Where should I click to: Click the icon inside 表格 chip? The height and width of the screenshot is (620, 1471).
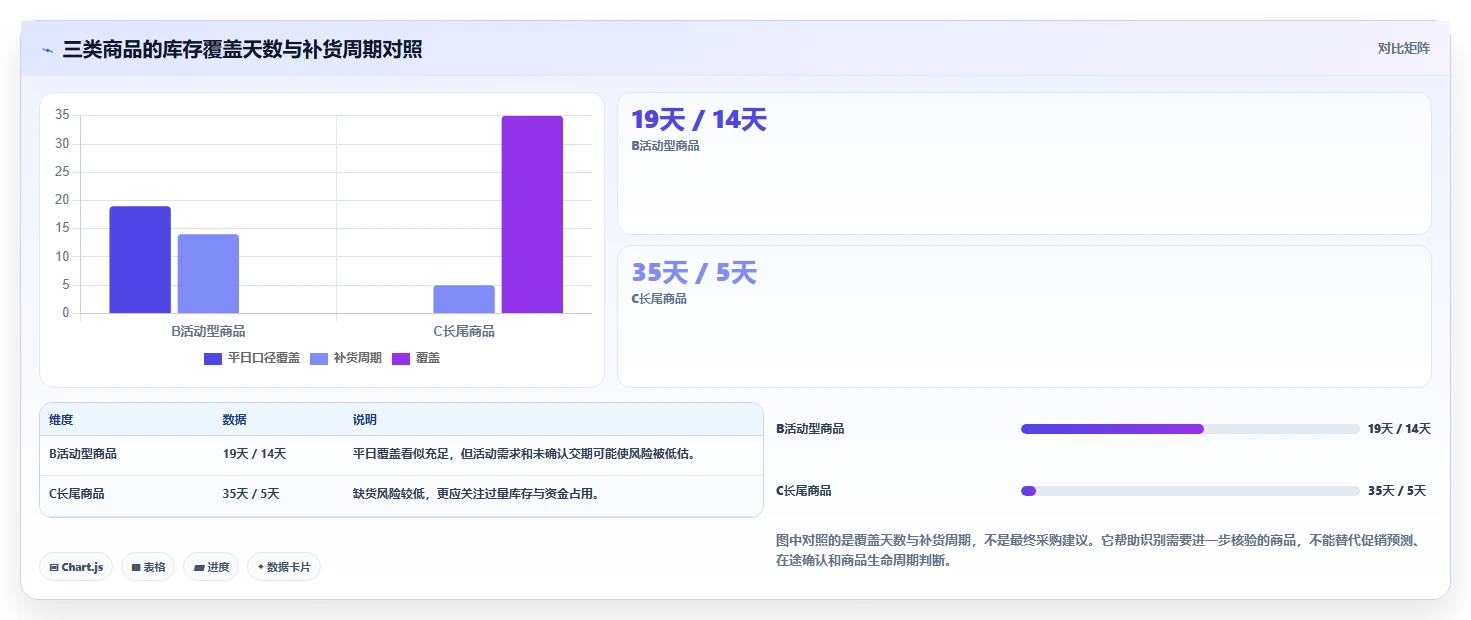[x=136, y=567]
